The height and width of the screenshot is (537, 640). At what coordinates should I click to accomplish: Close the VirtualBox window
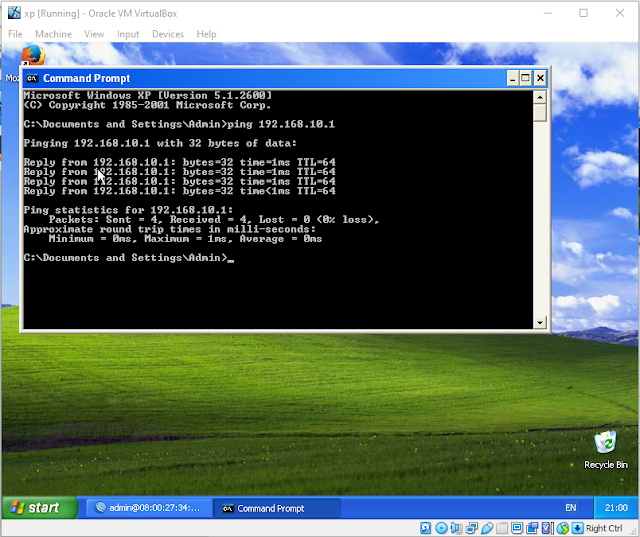pos(620,13)
